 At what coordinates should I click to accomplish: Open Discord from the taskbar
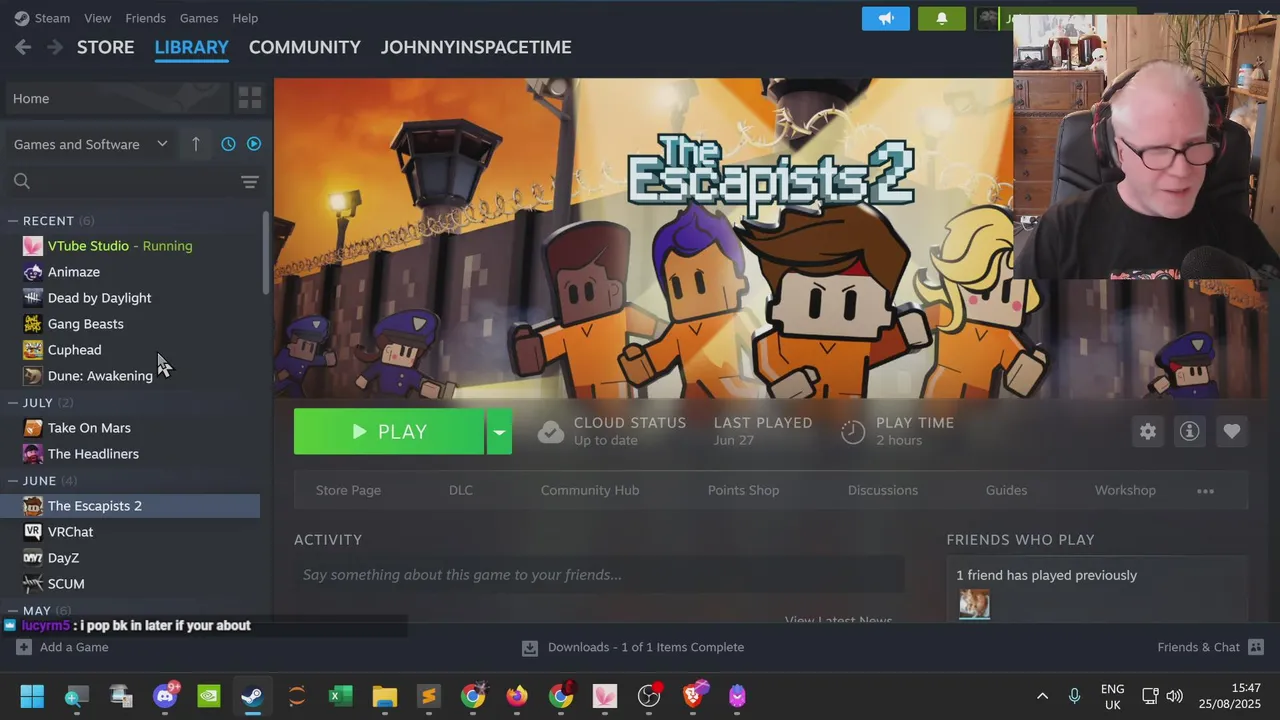click(165, 696)
